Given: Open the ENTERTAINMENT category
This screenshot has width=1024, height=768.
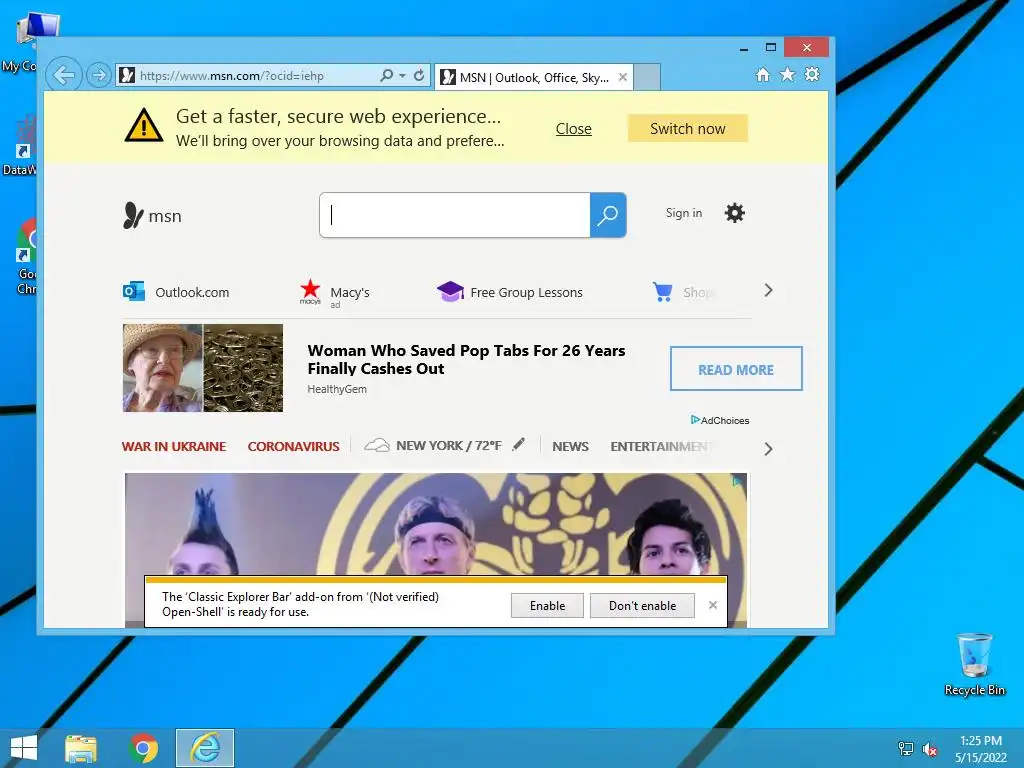Looking at the screenshot, I should pos(661,447).
